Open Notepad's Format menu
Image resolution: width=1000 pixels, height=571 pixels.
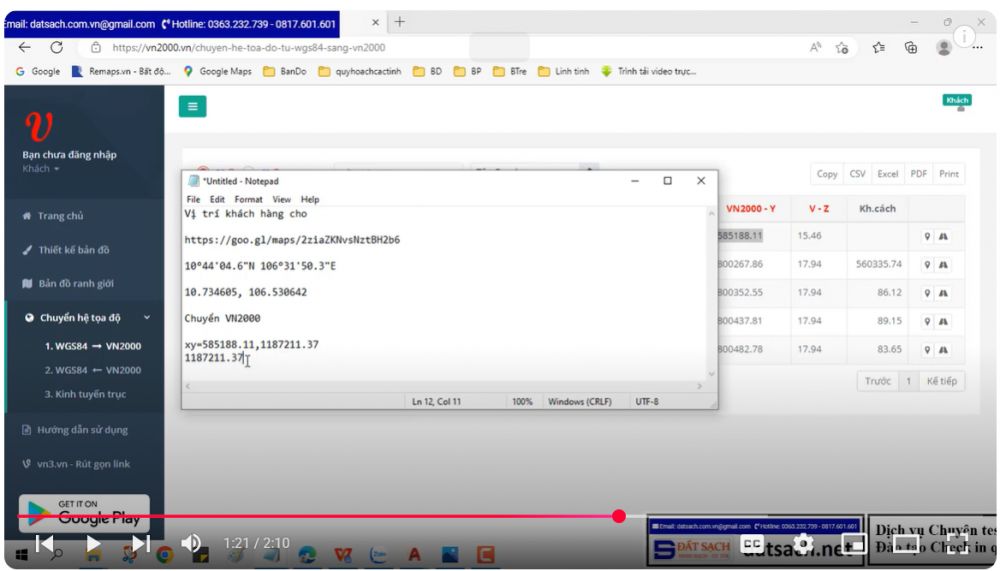(x=250, y=199)
